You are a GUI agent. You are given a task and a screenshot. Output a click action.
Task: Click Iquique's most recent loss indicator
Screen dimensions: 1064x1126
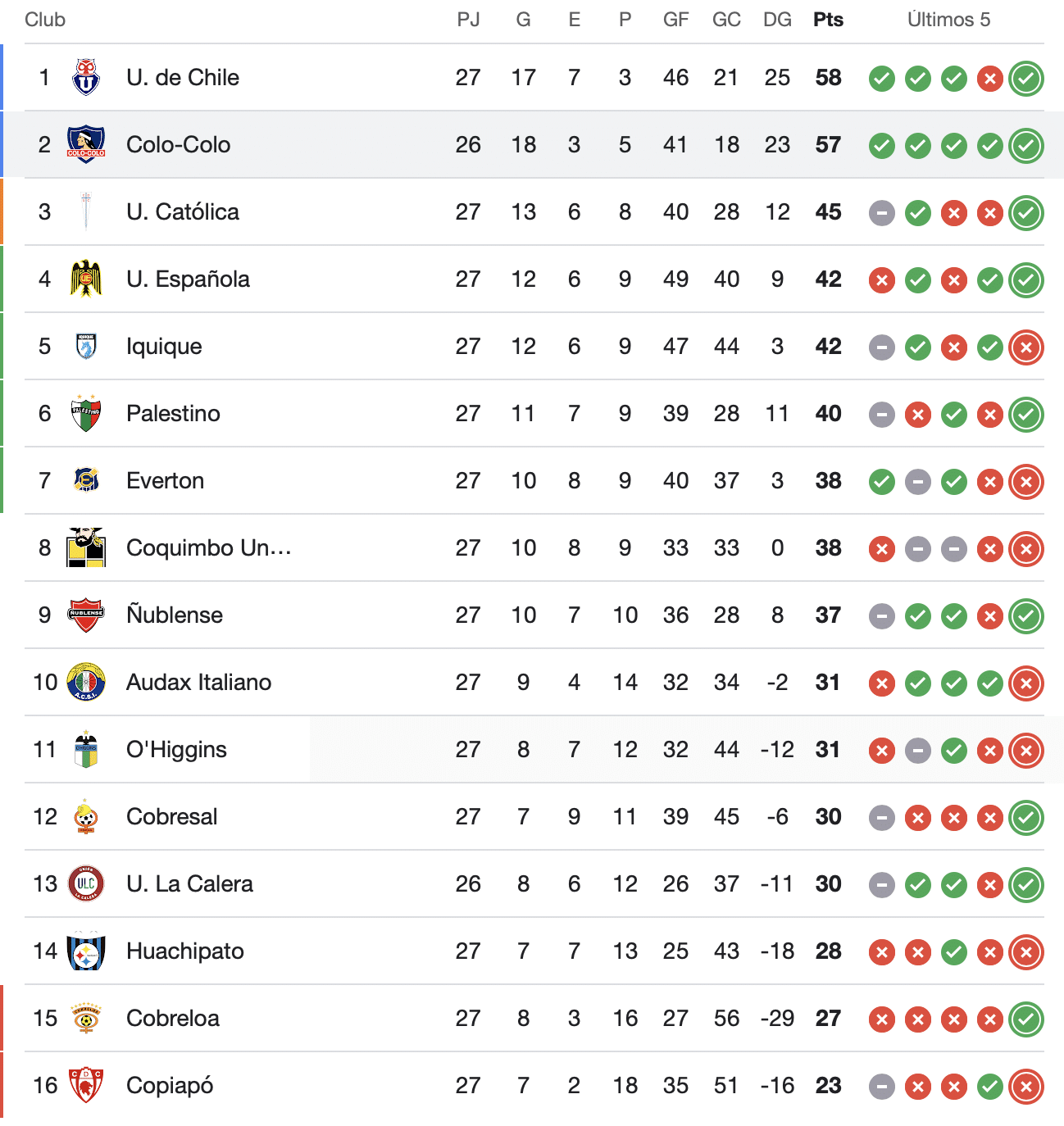point(1025,347)
